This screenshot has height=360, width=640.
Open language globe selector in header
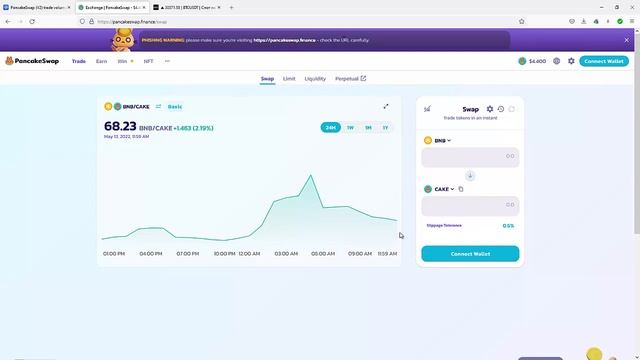click(x=556, y=61)
